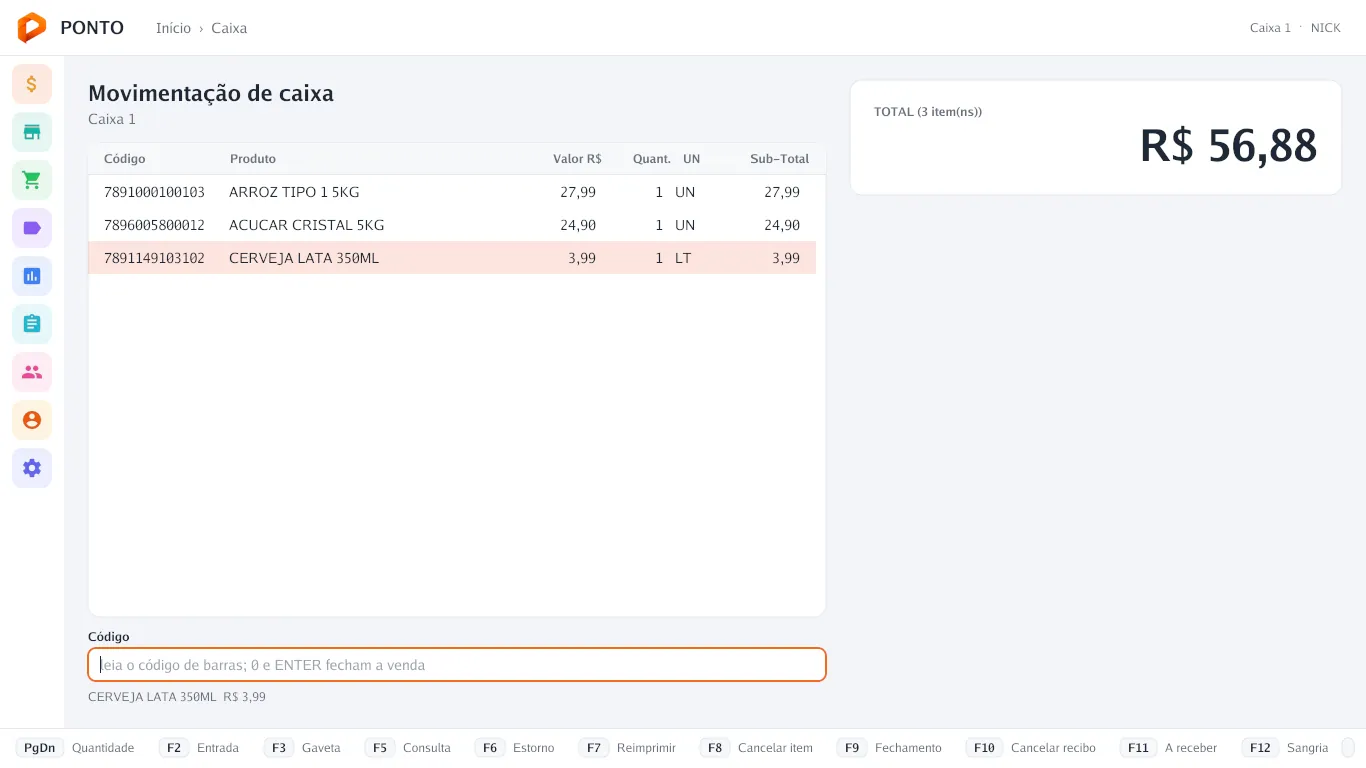Click the F5 Consulta shortcut
1366x768 pixels.
(408, 748)
